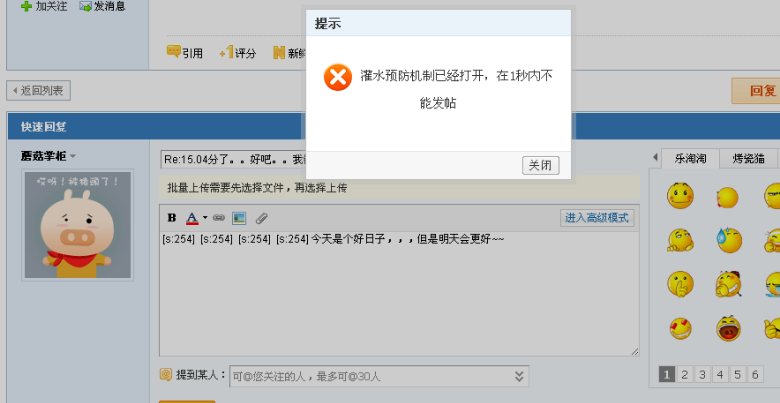Click the Bold formatting icon
The width and height of the screenshot is (780, 403).
[172, 217]
